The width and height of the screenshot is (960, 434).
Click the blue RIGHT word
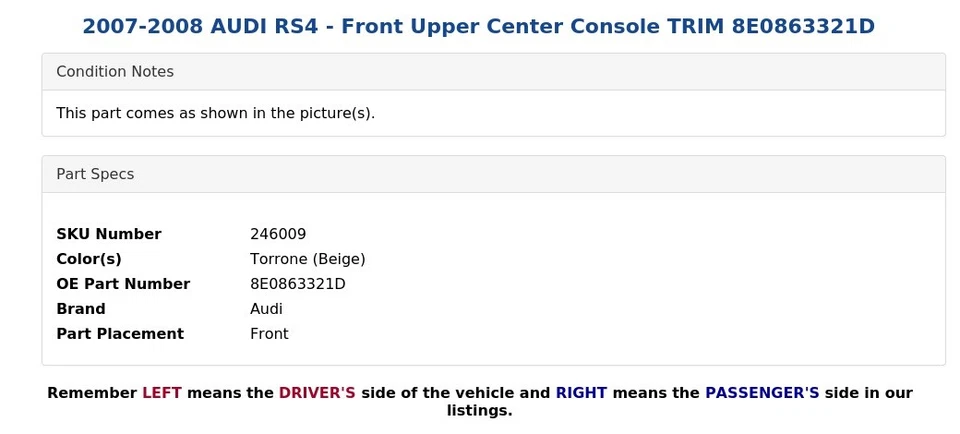pos(581,393)
